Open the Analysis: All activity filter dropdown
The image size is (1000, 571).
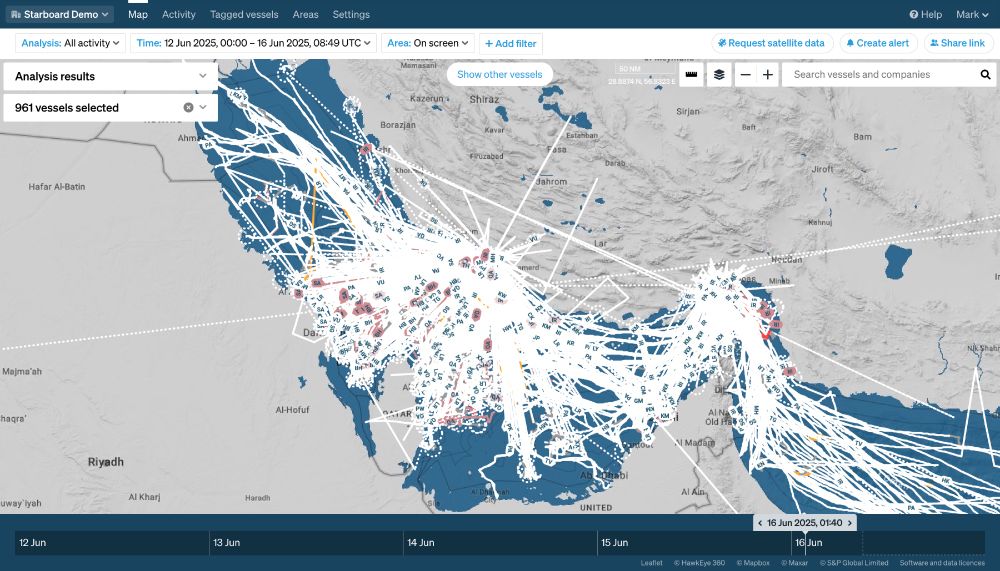[x=70, y=43]
